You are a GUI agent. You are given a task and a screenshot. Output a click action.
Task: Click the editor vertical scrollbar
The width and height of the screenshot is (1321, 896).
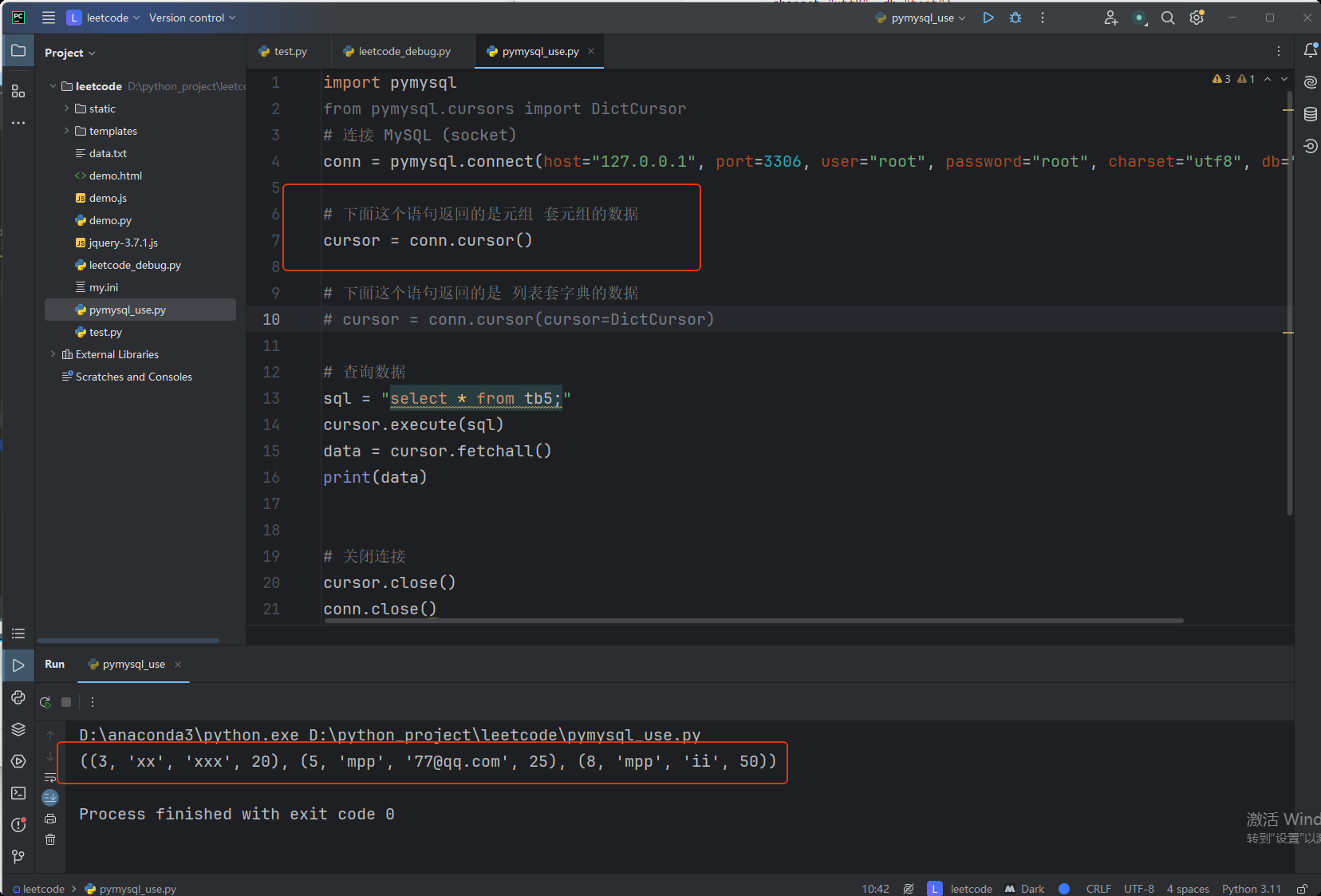coord(1289,303)
